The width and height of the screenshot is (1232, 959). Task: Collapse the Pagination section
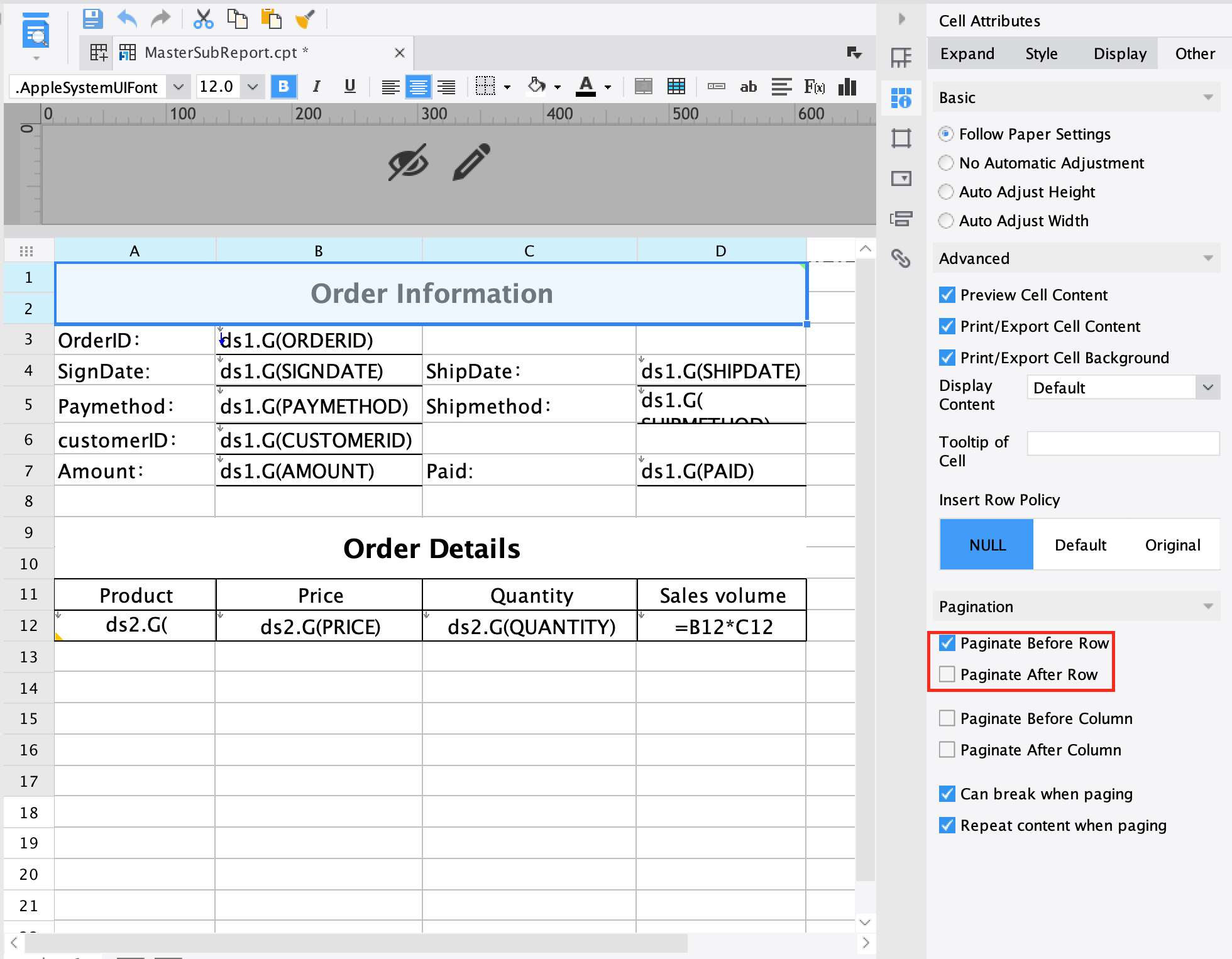1207,606
